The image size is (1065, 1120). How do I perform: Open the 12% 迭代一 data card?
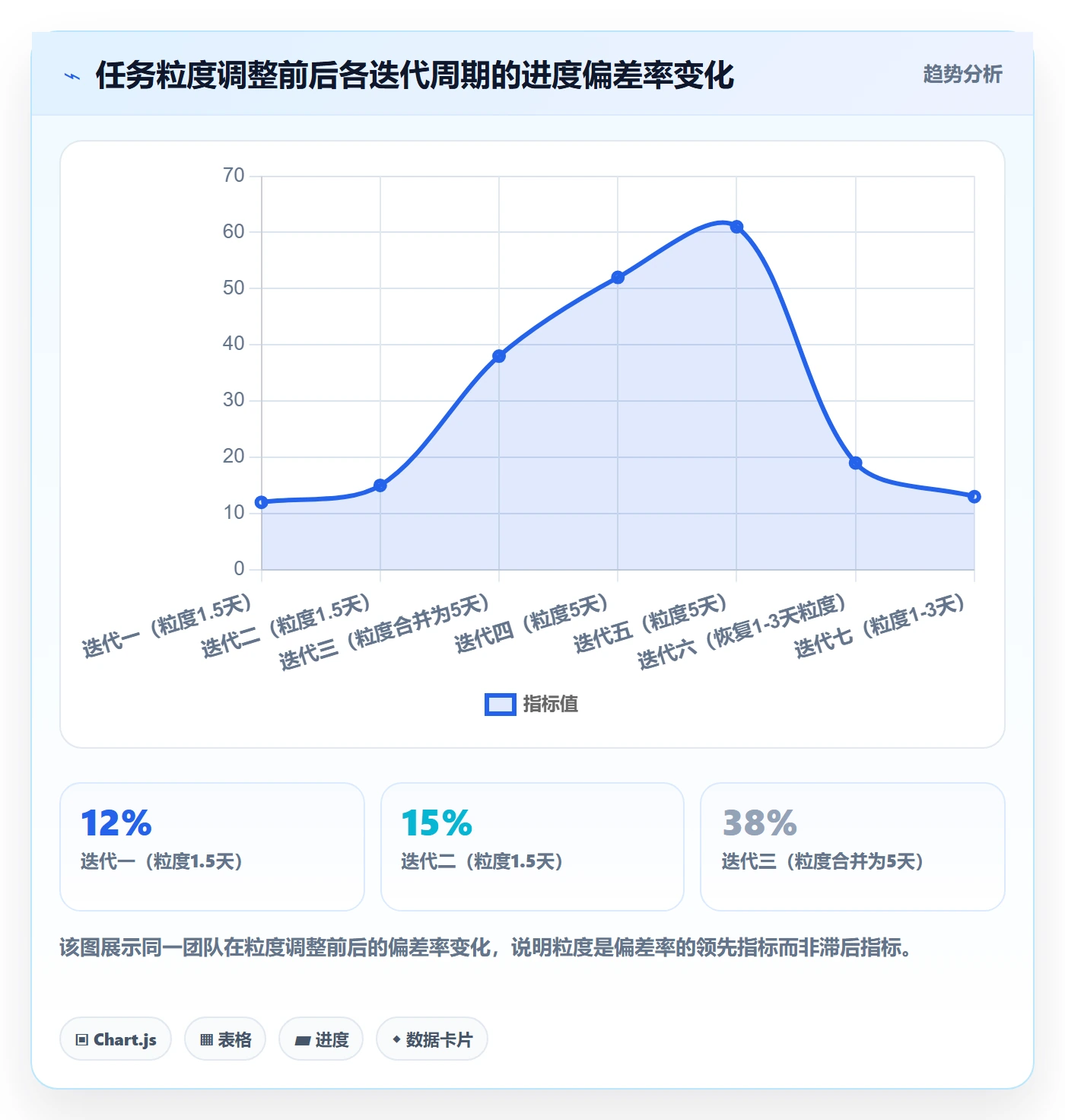pos(212,847)
